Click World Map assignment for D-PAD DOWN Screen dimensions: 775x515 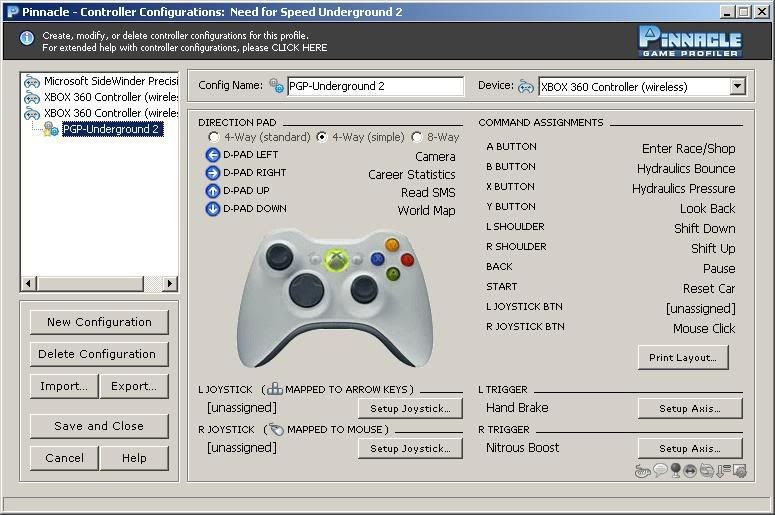pos(427,211)
